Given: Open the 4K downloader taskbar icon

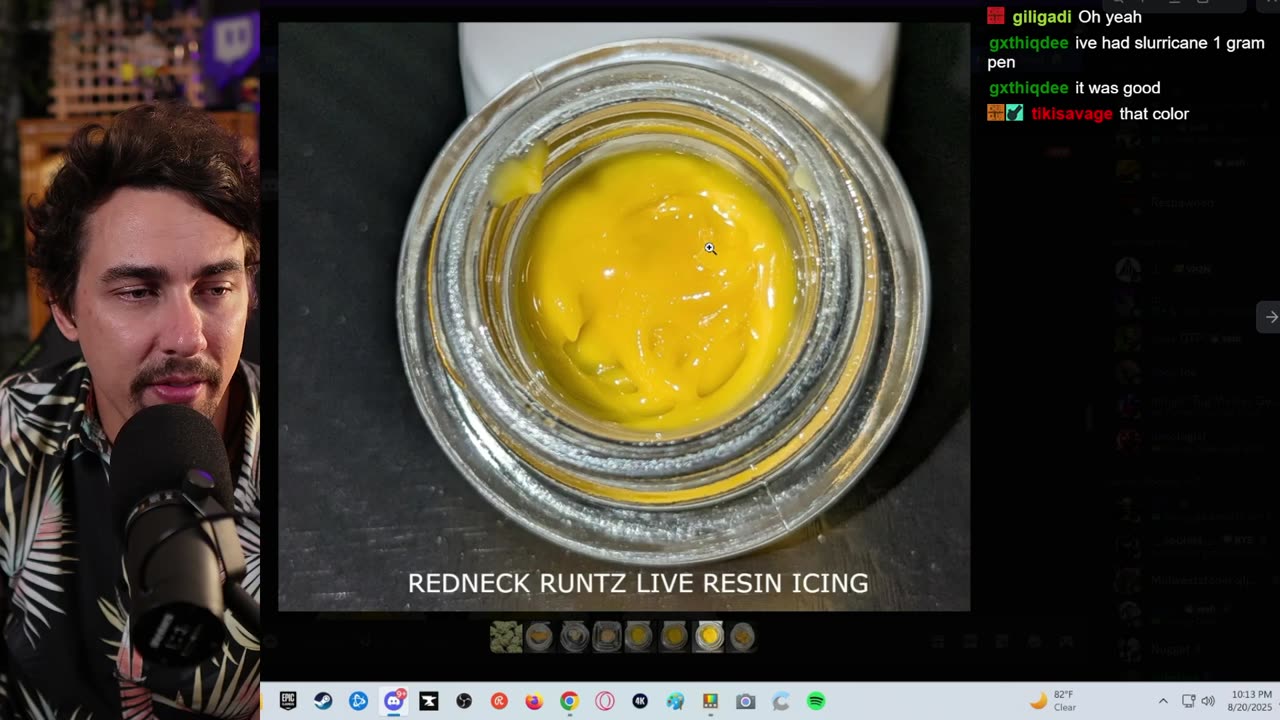Looking at the screenshot, I should click(640, 701).
